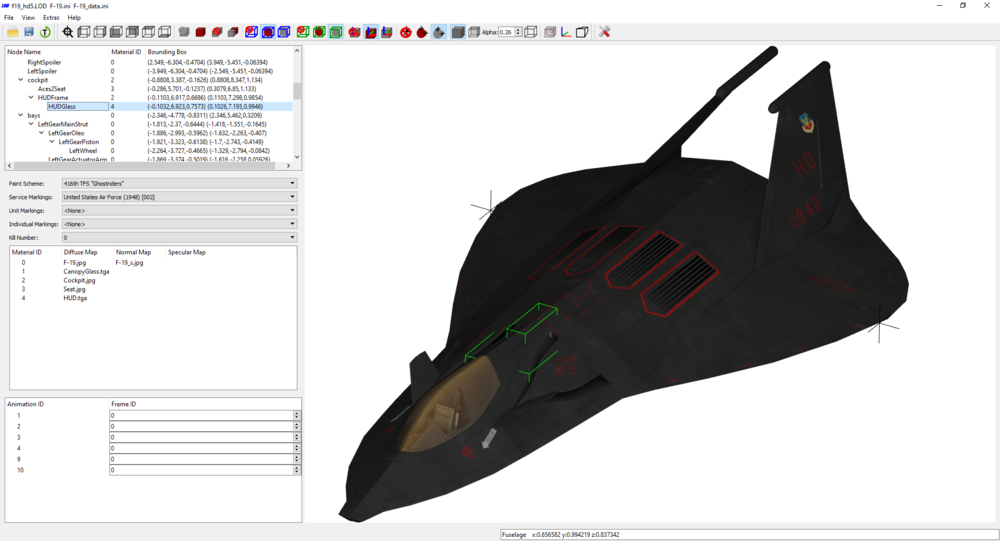Select the Aces2Seat node
This screenshot has height=541, width=1000.
tap(52, 89)
